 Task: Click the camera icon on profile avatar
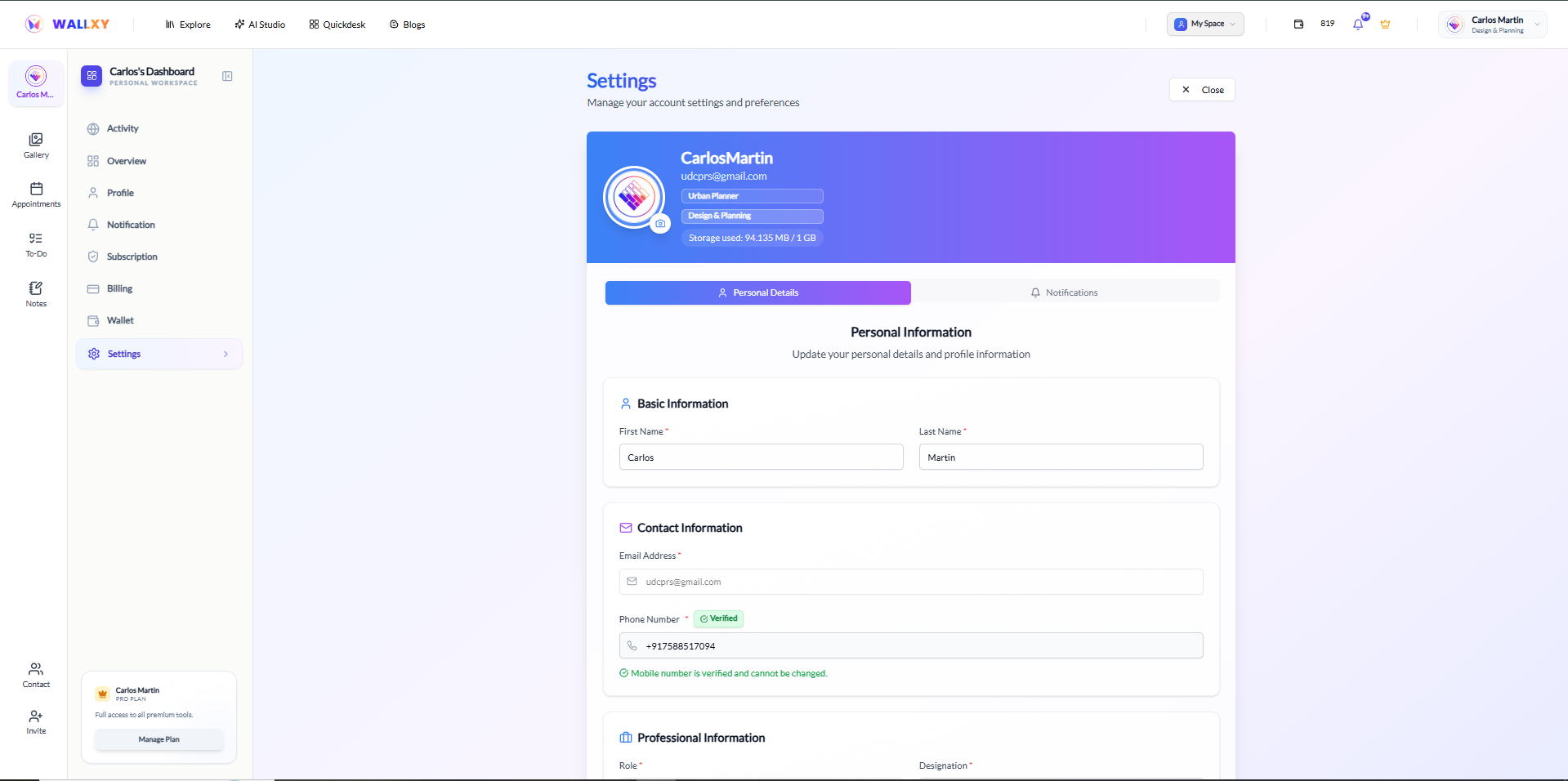point(660,223)
